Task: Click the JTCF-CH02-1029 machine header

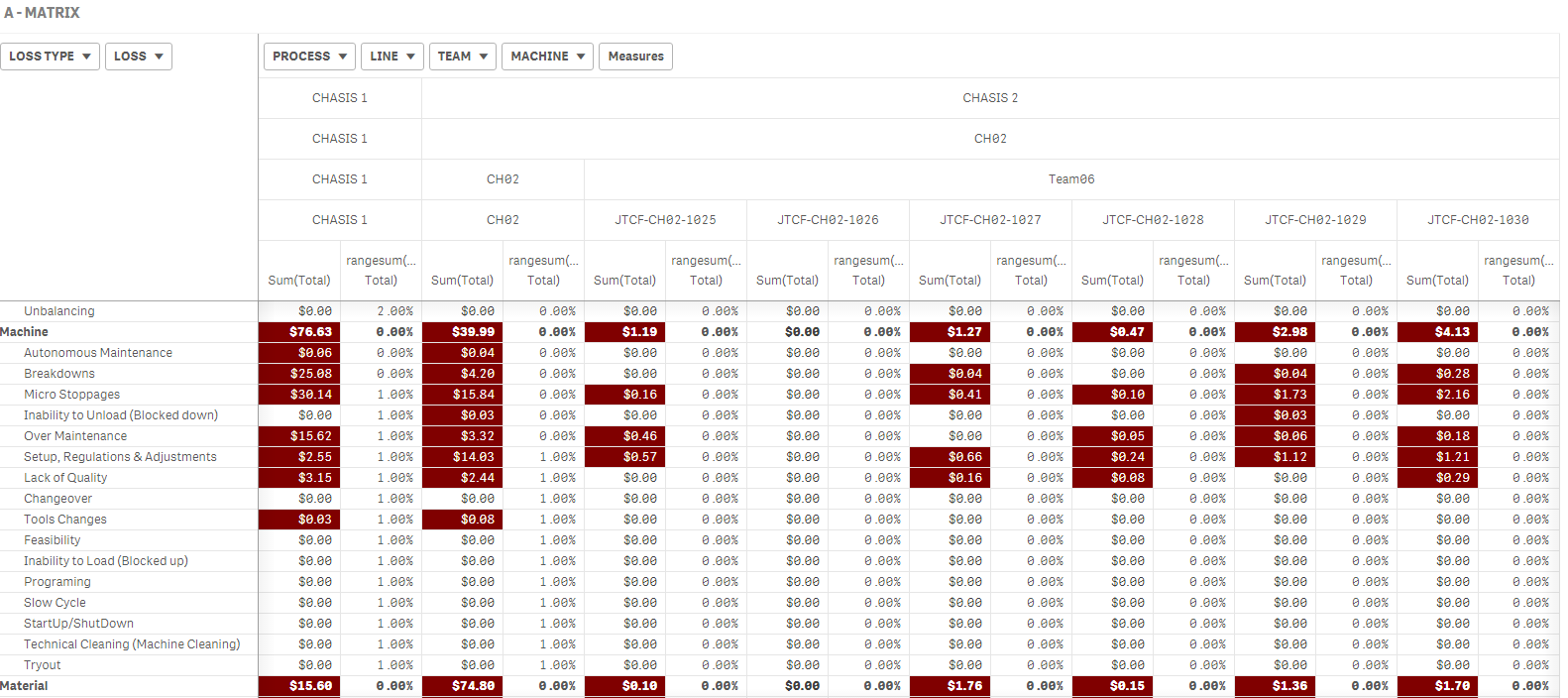Action: pos(1315,220)
